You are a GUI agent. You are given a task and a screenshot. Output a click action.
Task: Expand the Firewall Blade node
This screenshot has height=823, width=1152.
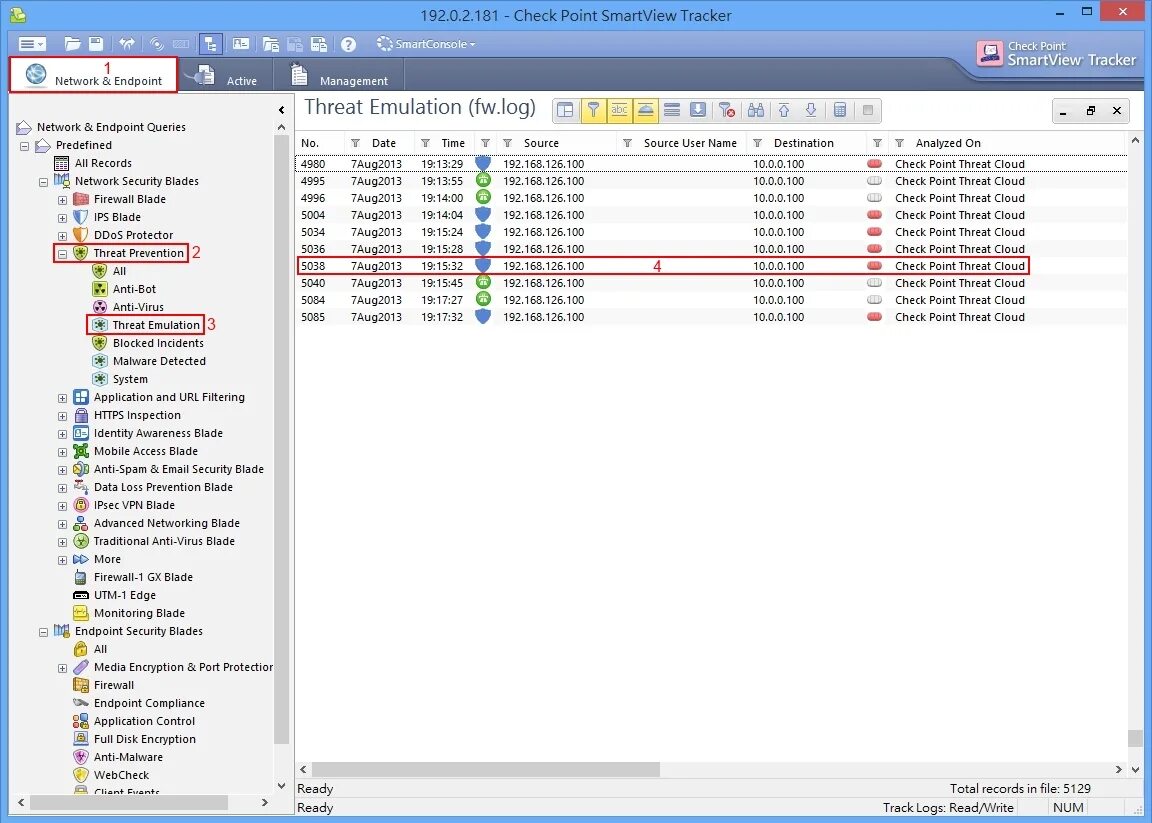62,200
